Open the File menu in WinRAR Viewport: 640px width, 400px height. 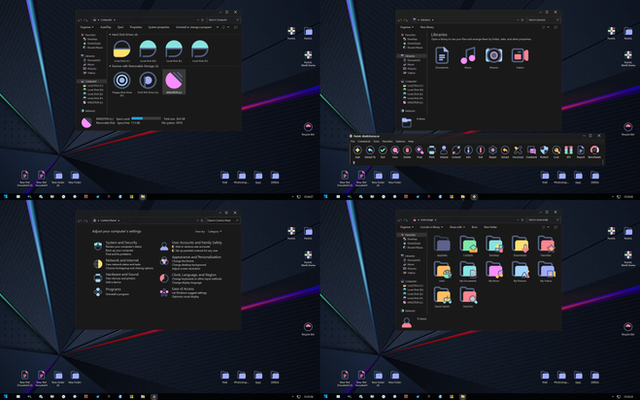click(353, 142)
